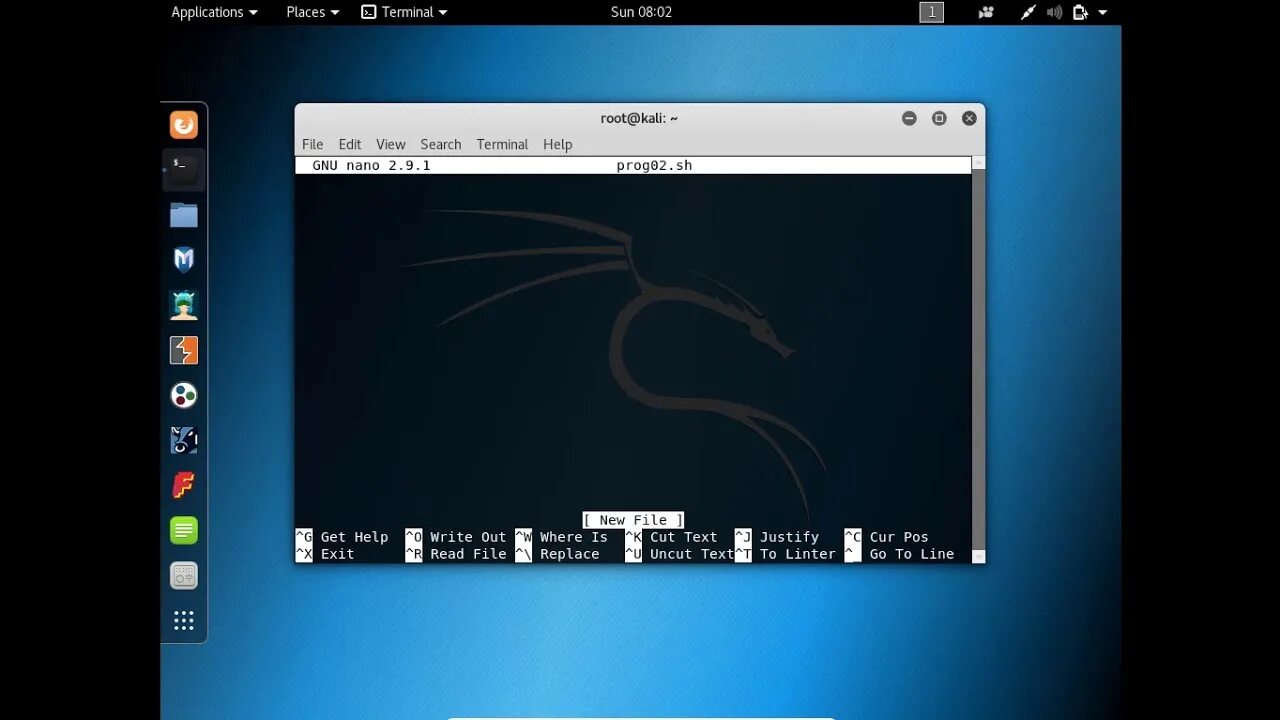Screen dimensions: 1280x720
Task: Open the volume speaker icon in top bar
Action: (x=1054, y=12)
